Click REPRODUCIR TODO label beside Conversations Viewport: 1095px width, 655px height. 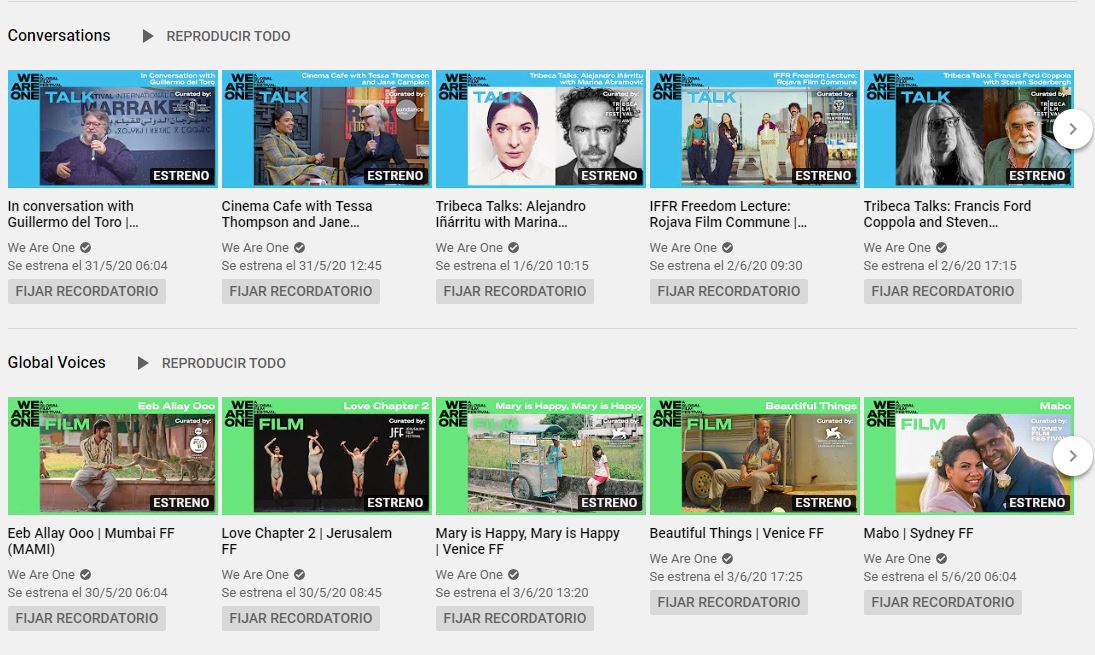[x=228, y=36]
